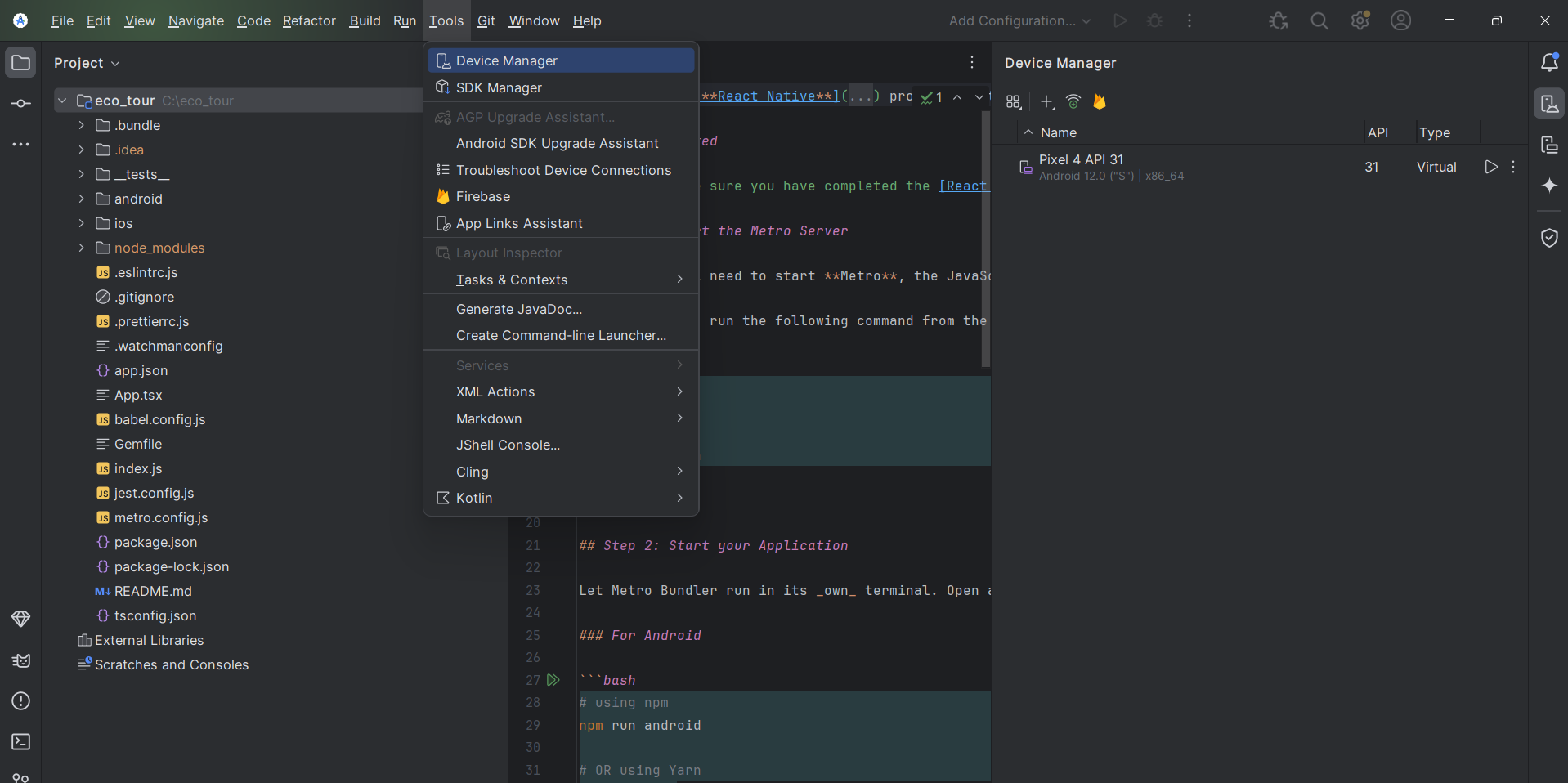
Task: Open Kotlin submenu
Action: [561, 498]
